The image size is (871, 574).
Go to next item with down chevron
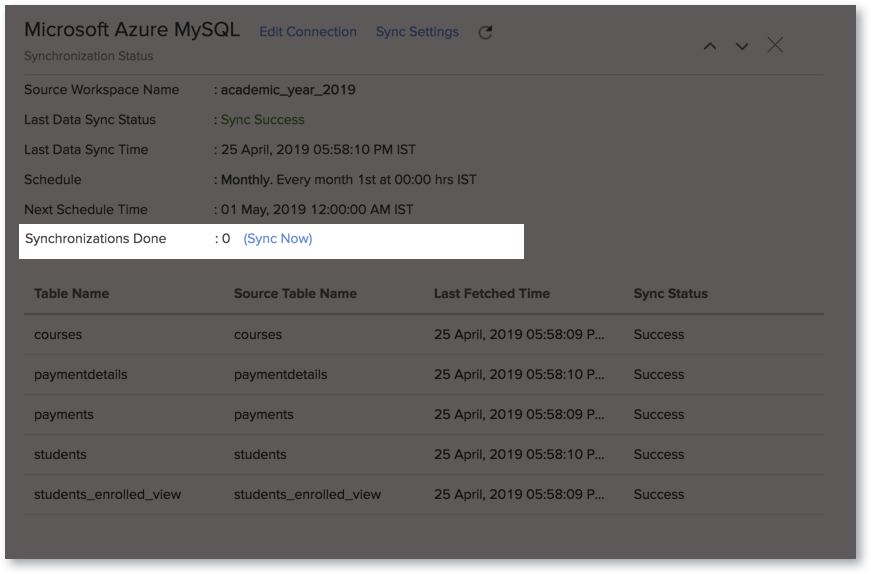742,46
